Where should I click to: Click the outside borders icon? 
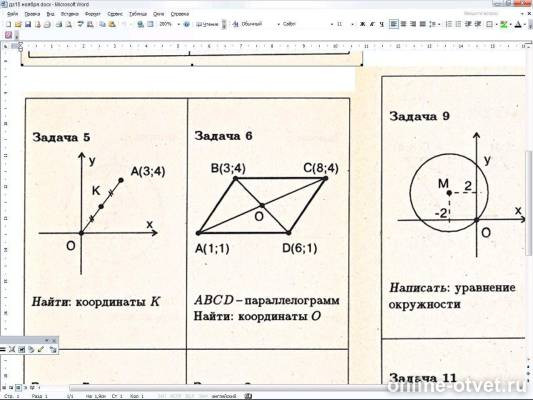coord(489,24)
